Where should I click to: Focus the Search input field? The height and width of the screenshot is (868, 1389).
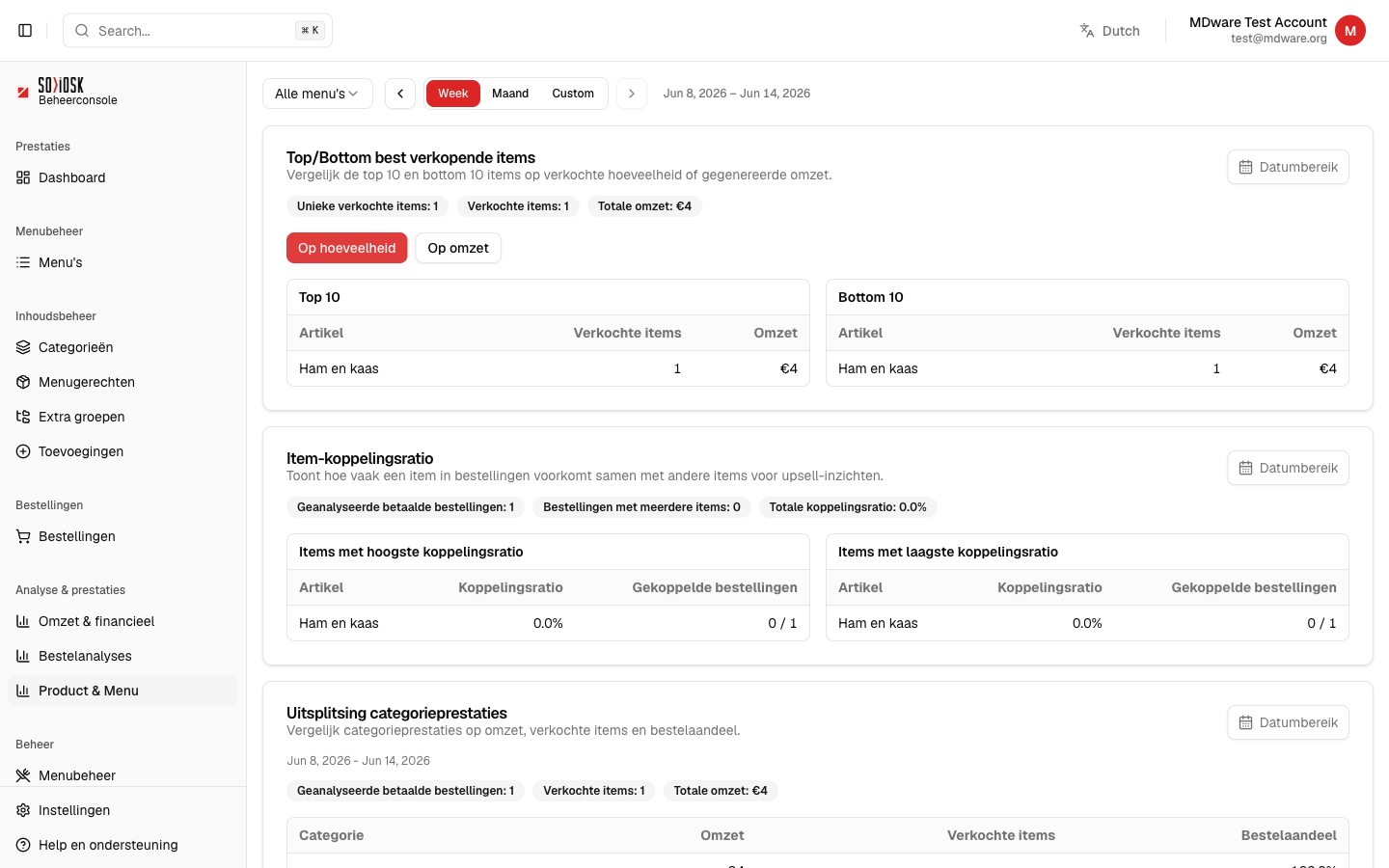[x=198, y=31]
